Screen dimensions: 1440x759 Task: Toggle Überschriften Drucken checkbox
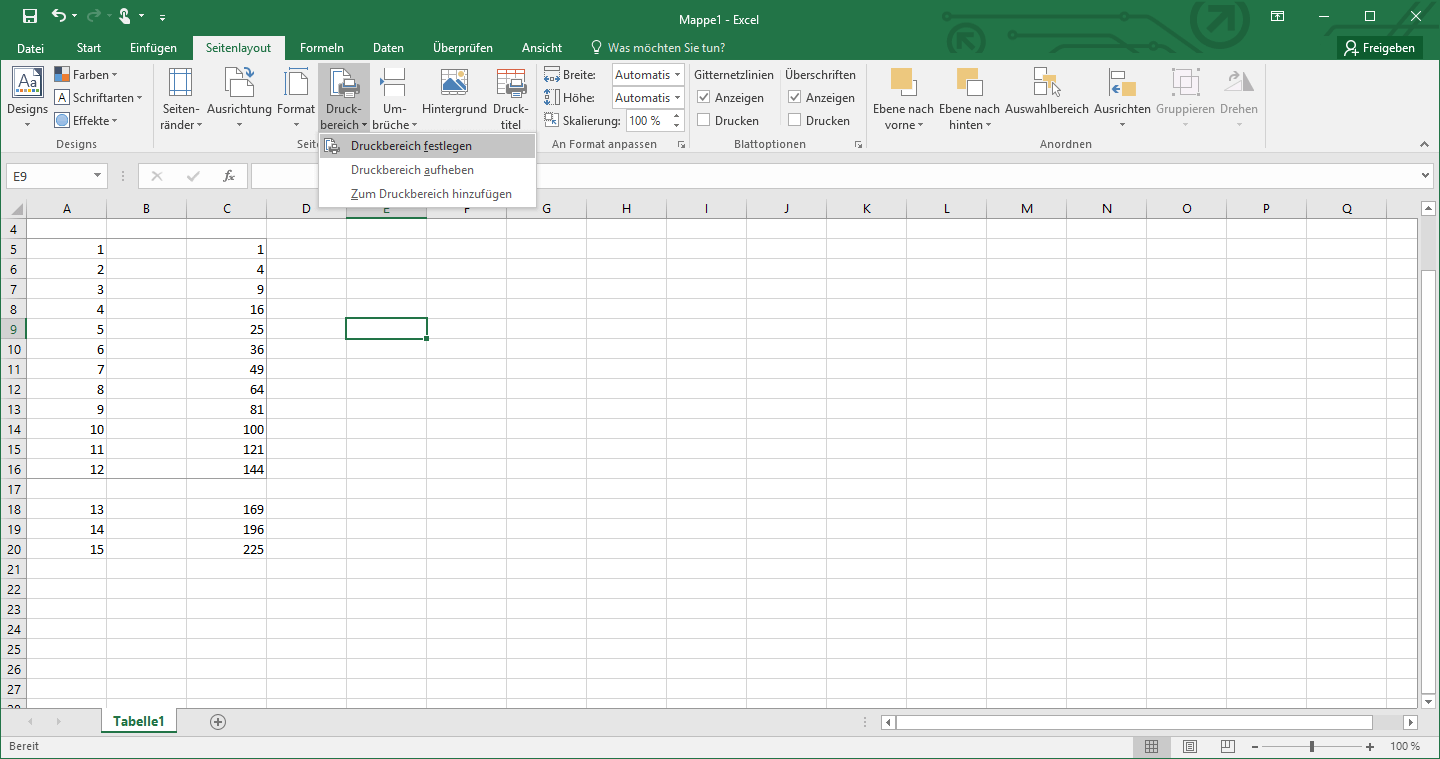pos(795,121)
